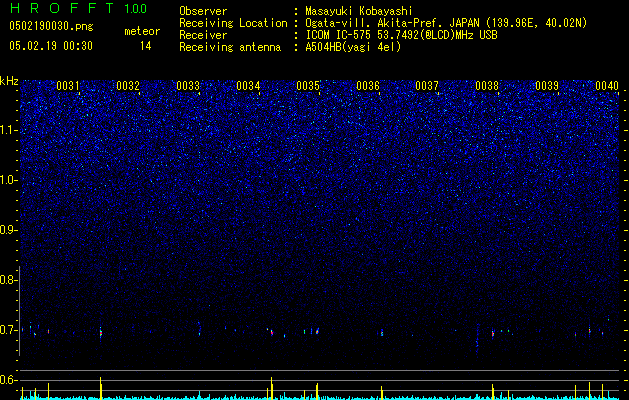
Task: Click the version number 1.00
Action: coord(136,8)
